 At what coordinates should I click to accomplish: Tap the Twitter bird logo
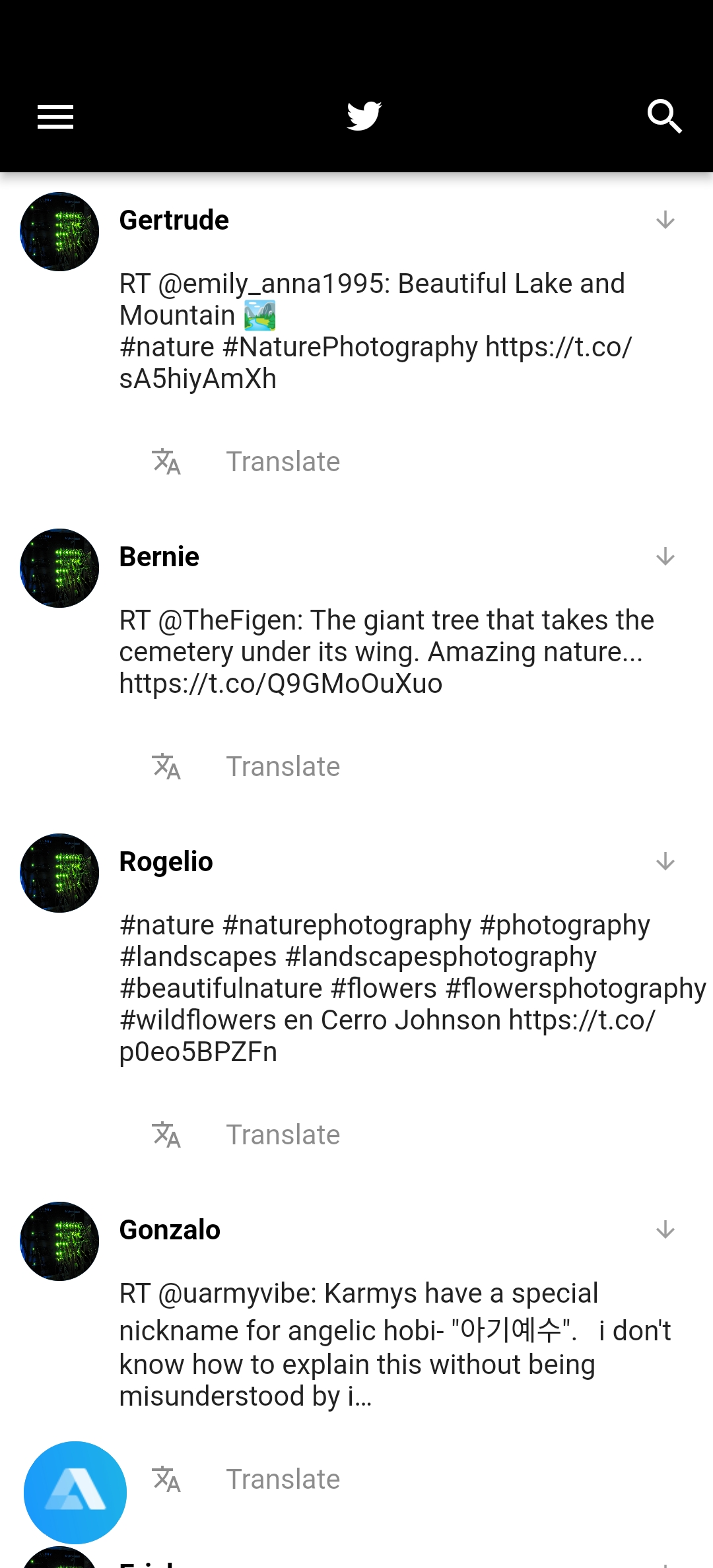(x=364, y=116)
